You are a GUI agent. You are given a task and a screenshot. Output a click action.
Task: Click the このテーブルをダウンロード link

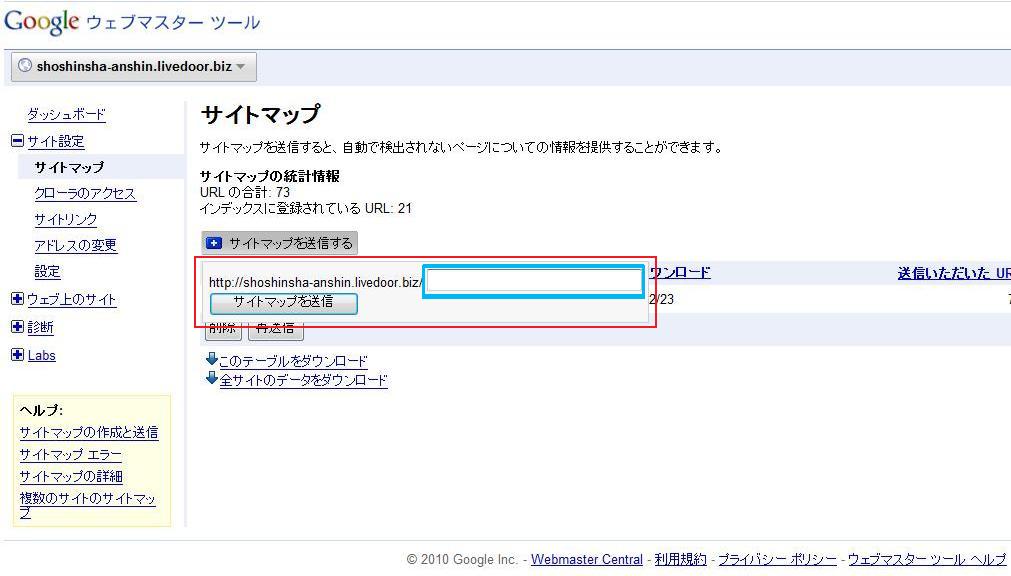[x=293, y=361]
